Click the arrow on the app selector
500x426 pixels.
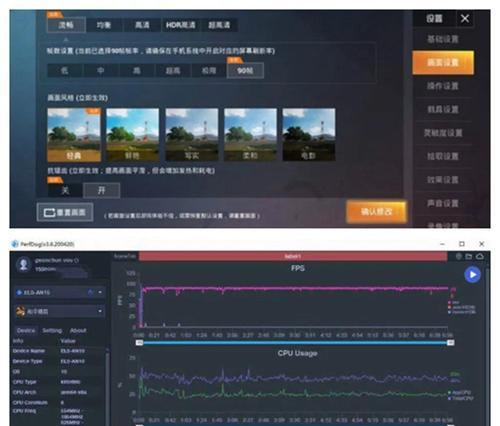(100, 311)
